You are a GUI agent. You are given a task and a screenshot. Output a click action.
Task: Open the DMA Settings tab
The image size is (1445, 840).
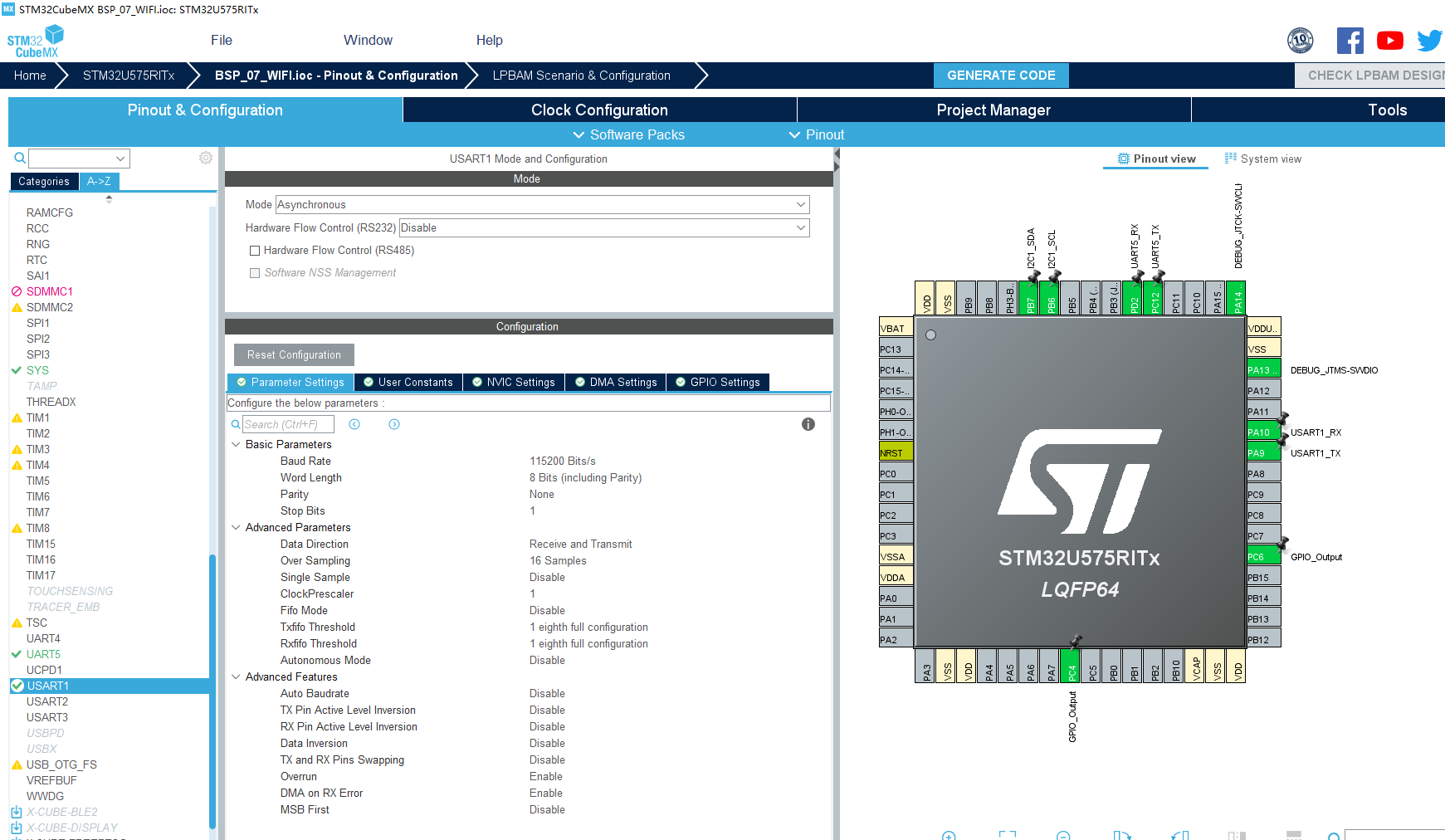tap(616, 382)
